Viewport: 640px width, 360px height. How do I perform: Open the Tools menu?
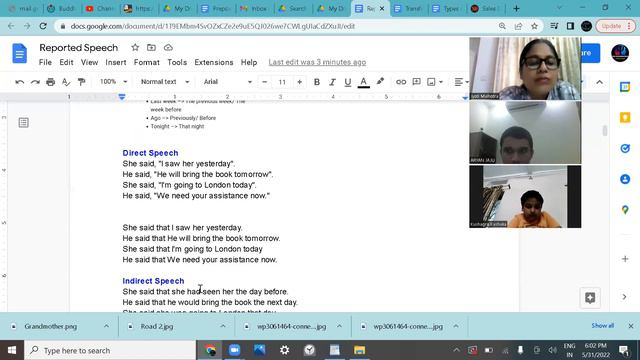pos(177,62)
